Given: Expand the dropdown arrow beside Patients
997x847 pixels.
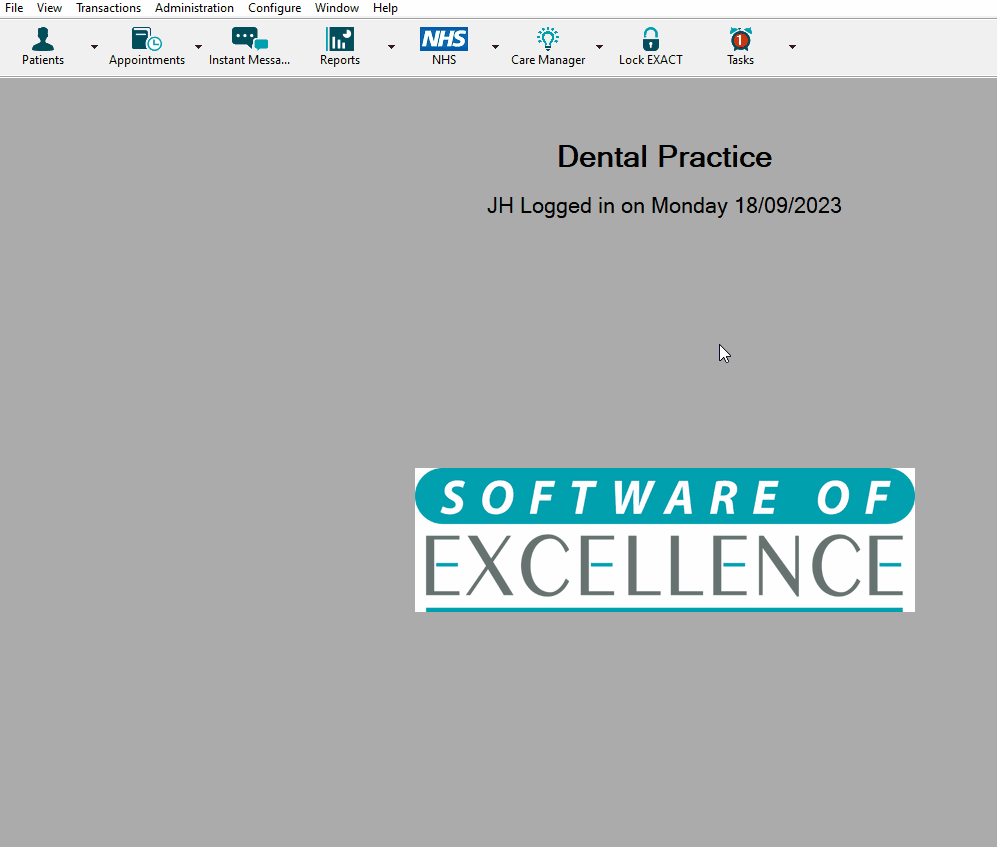Looking at the screenshot, I should (x=94, y=47).
